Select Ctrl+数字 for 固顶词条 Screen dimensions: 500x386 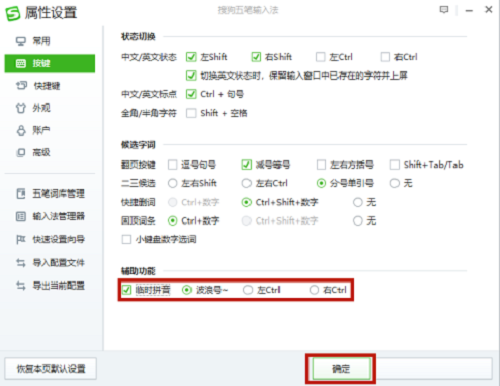point(173,221)
